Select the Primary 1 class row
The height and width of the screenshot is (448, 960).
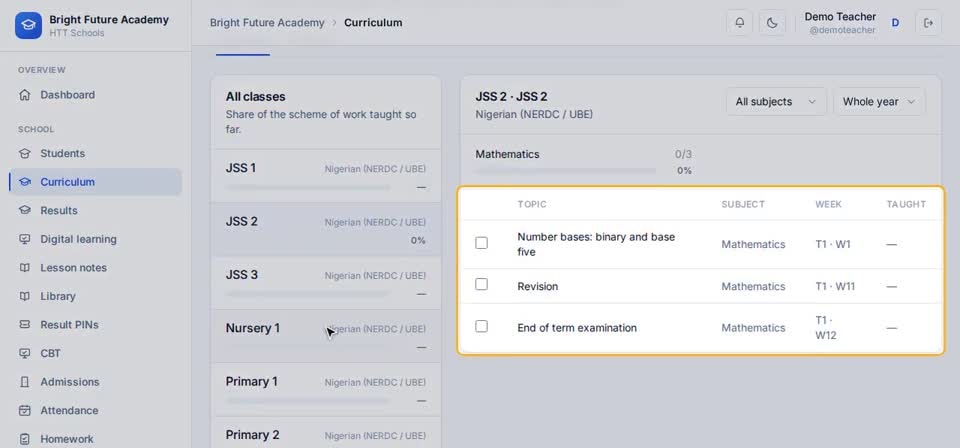(x=326, y=389)
